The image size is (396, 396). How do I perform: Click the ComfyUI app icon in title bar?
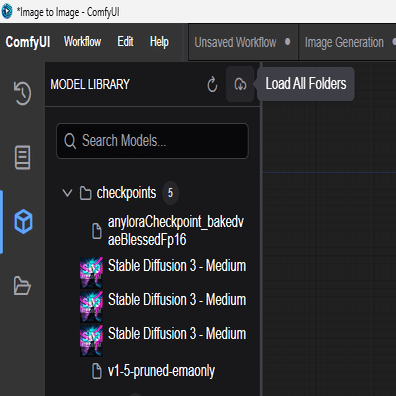click(x=7, y=11)
